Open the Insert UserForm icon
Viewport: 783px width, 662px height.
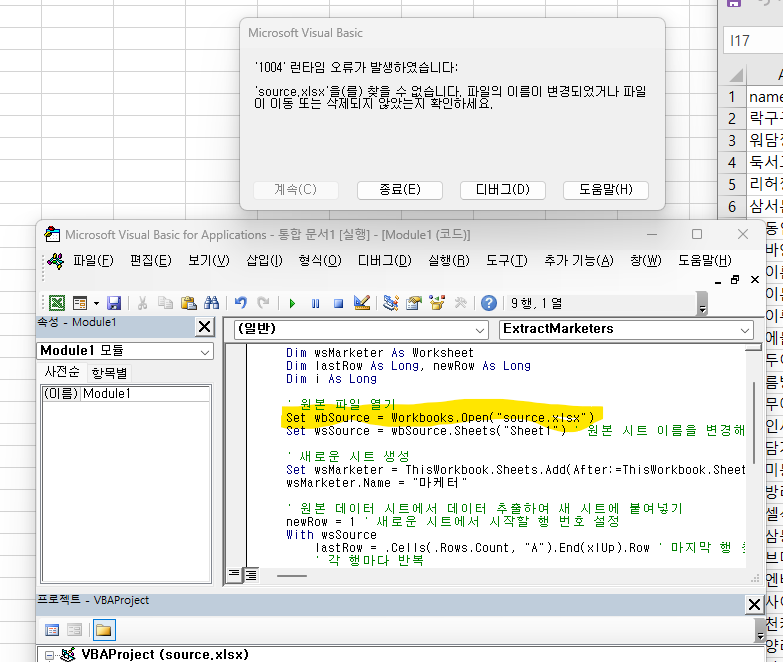(x=79, y=303)
